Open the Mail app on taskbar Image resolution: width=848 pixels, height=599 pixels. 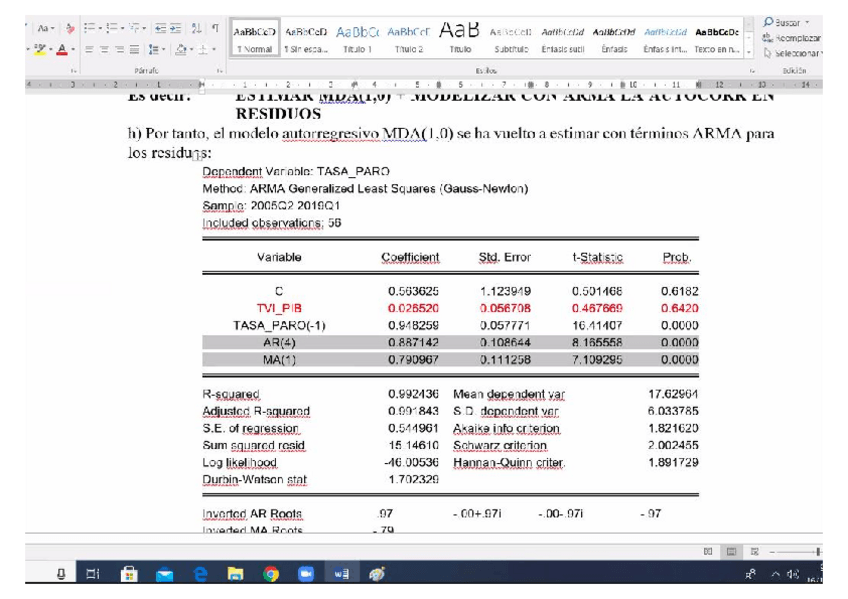(x=164, y=574)
